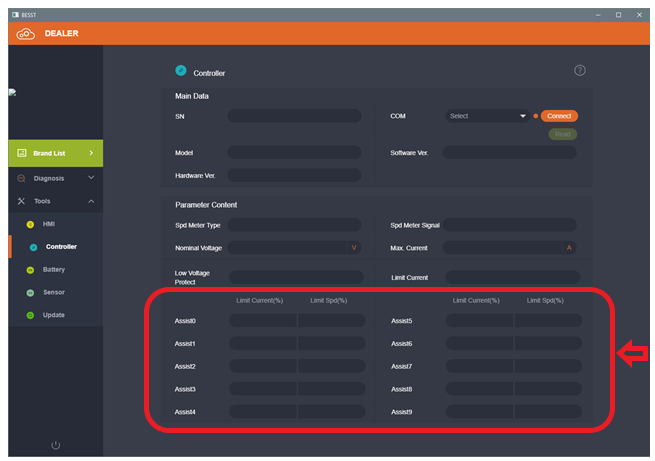The width and height of the screenshot is (655, 461).
Task: Open the Battery page
Action: [x=54, y=270]
